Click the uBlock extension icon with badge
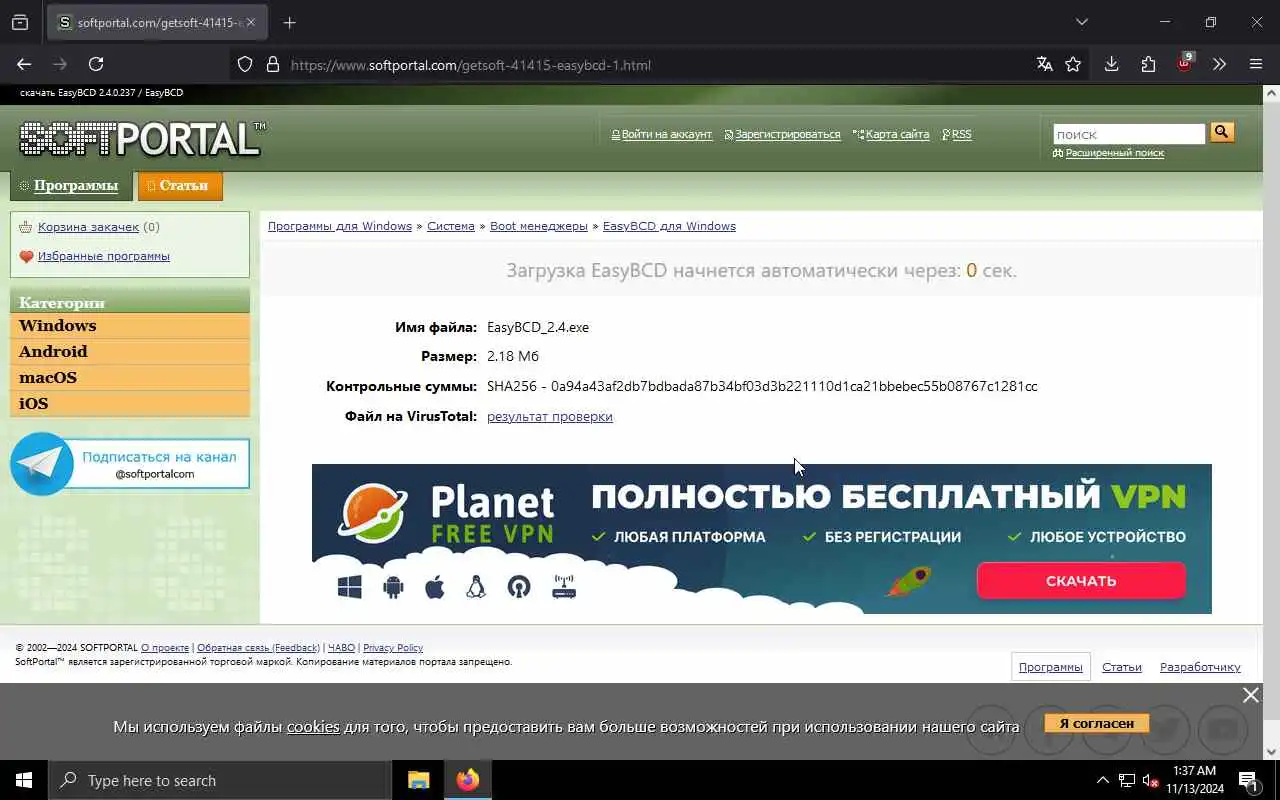 pos(1185,63)
